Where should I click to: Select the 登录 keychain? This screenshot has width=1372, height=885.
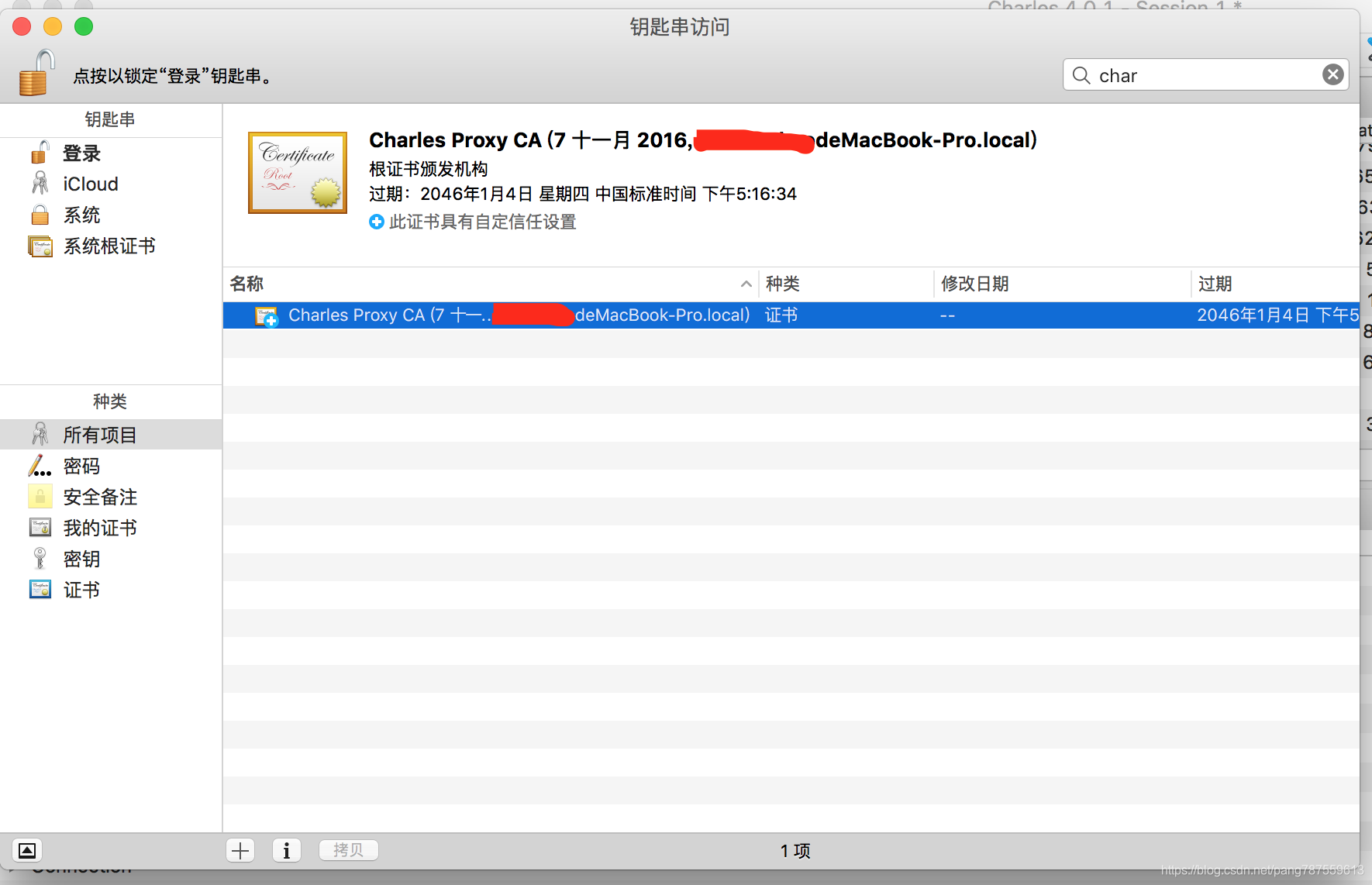(111, 153)
